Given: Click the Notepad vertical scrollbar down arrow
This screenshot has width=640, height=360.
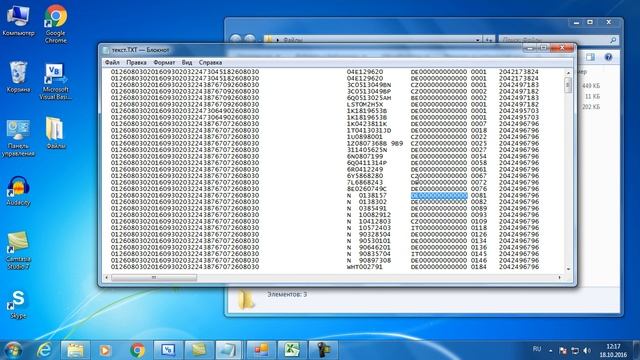Looking at the screenshot, I should click(568, 269).
